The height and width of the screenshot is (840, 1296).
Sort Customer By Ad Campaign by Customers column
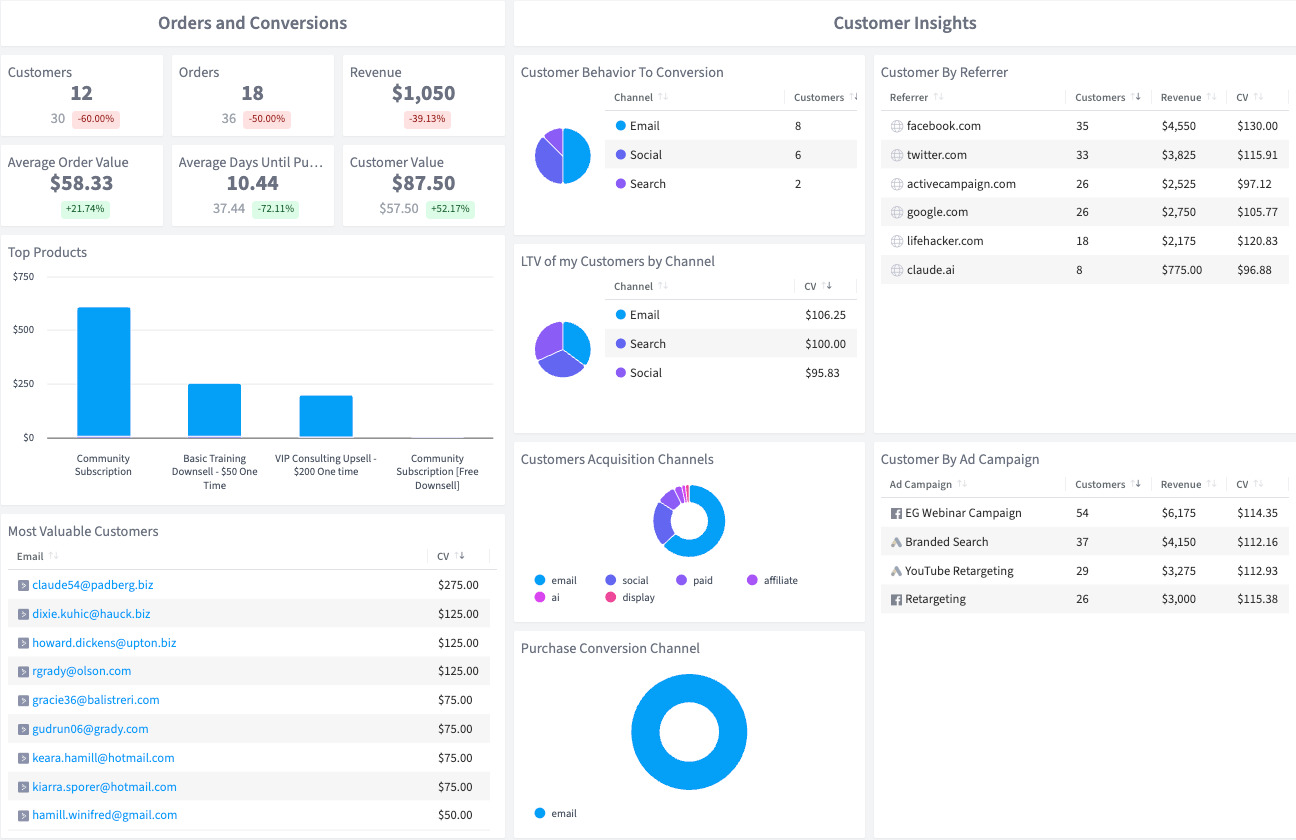[x=1100, y=484]
